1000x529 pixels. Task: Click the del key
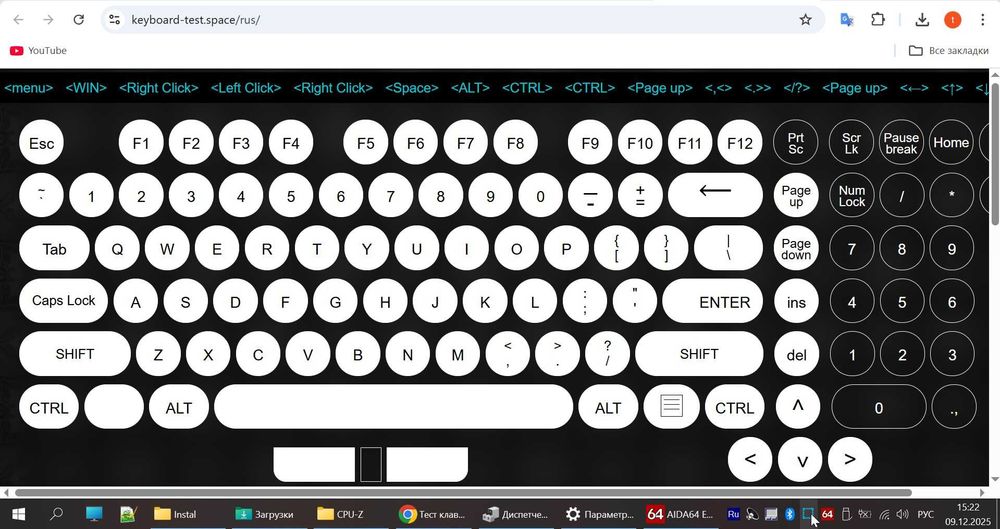(796, 354)
